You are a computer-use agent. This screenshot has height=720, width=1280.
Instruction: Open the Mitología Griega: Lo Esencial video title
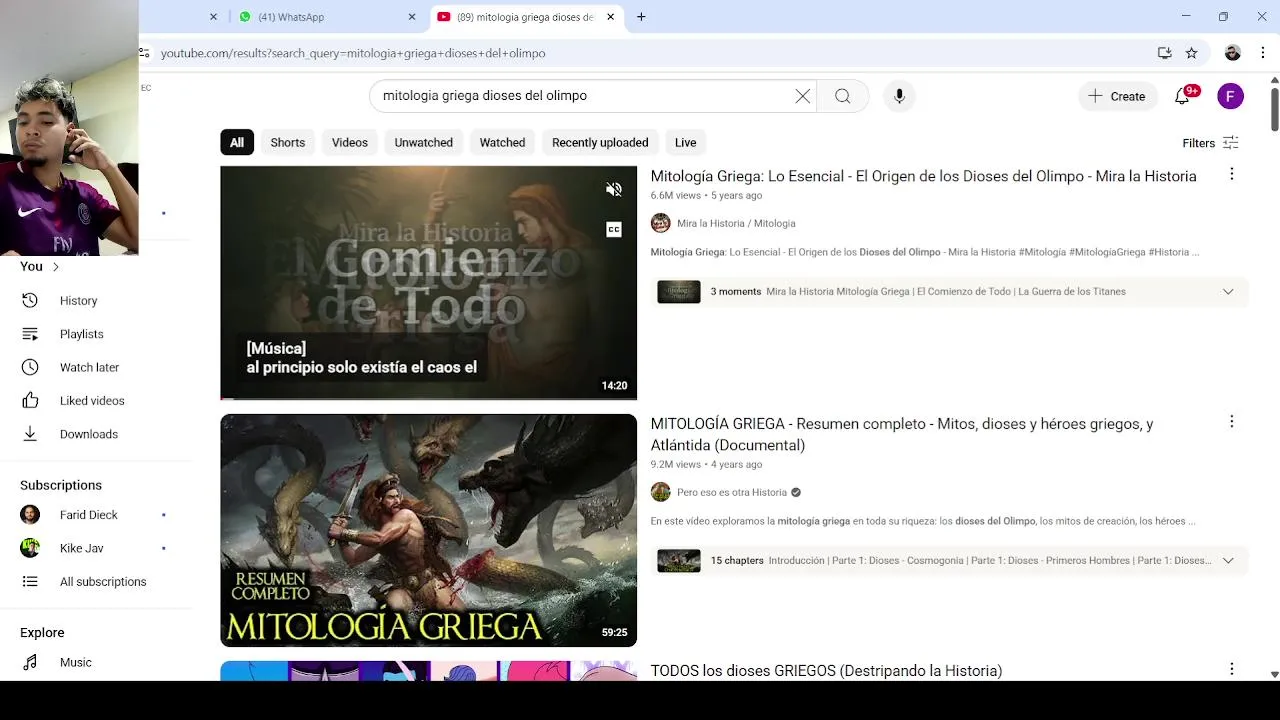pyautogui.click(x=923, y=176)
